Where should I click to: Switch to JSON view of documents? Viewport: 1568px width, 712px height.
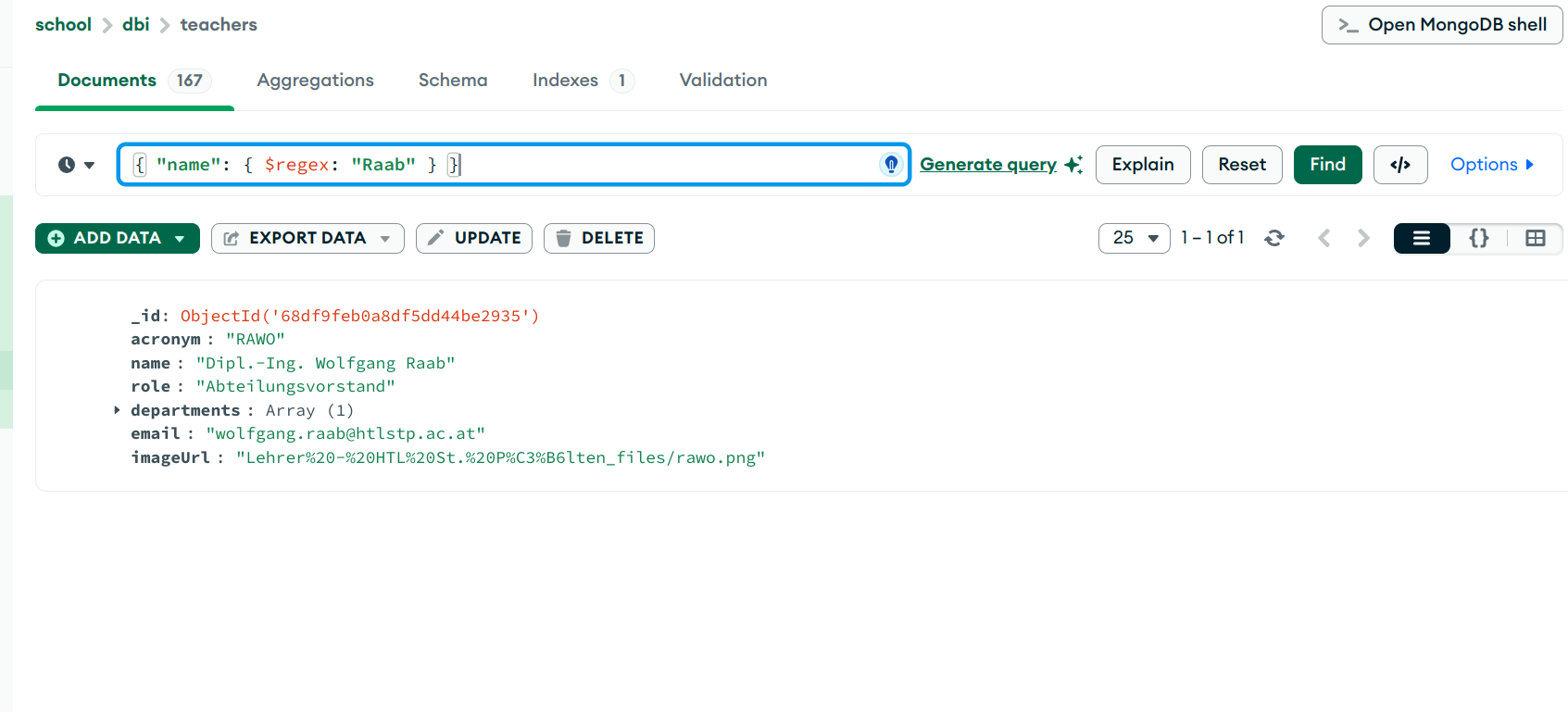[x=1478, y=238]
